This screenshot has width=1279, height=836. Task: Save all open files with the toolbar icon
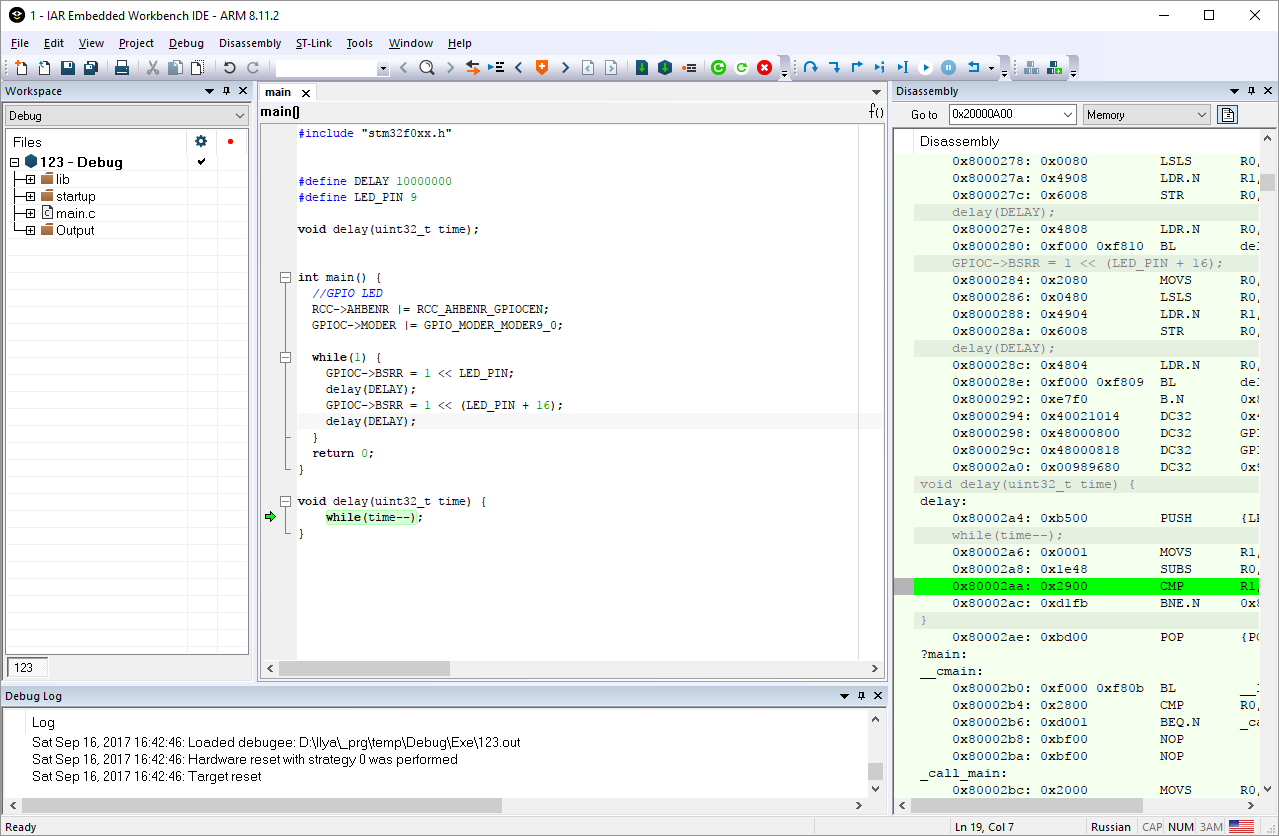pos(89,67)
